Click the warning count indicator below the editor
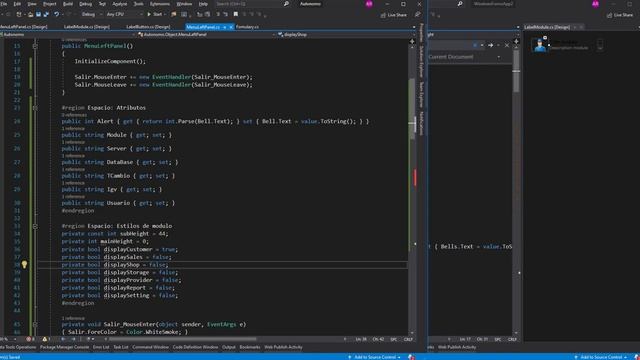The width and height of the screenshot is (640, 360). 46,339
